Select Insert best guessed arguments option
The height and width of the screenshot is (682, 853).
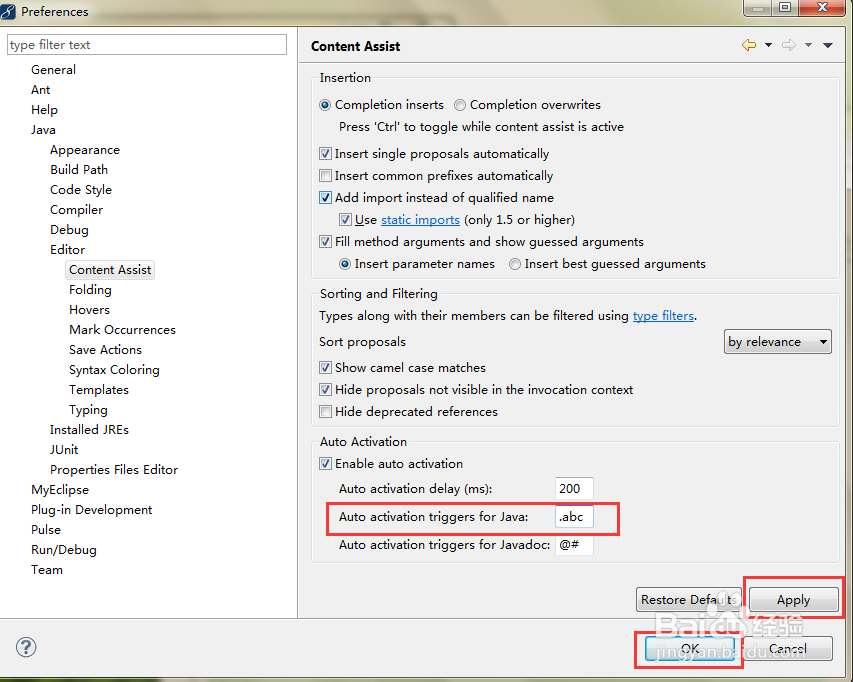click(515, 264)
